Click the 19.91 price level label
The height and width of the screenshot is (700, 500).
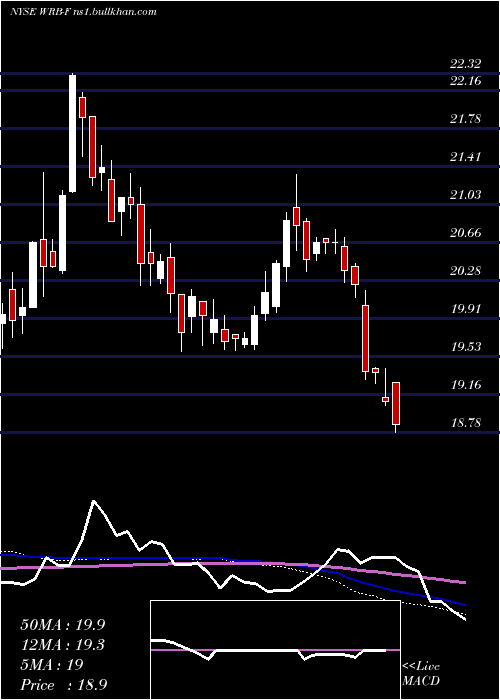(x=465, y=309)
